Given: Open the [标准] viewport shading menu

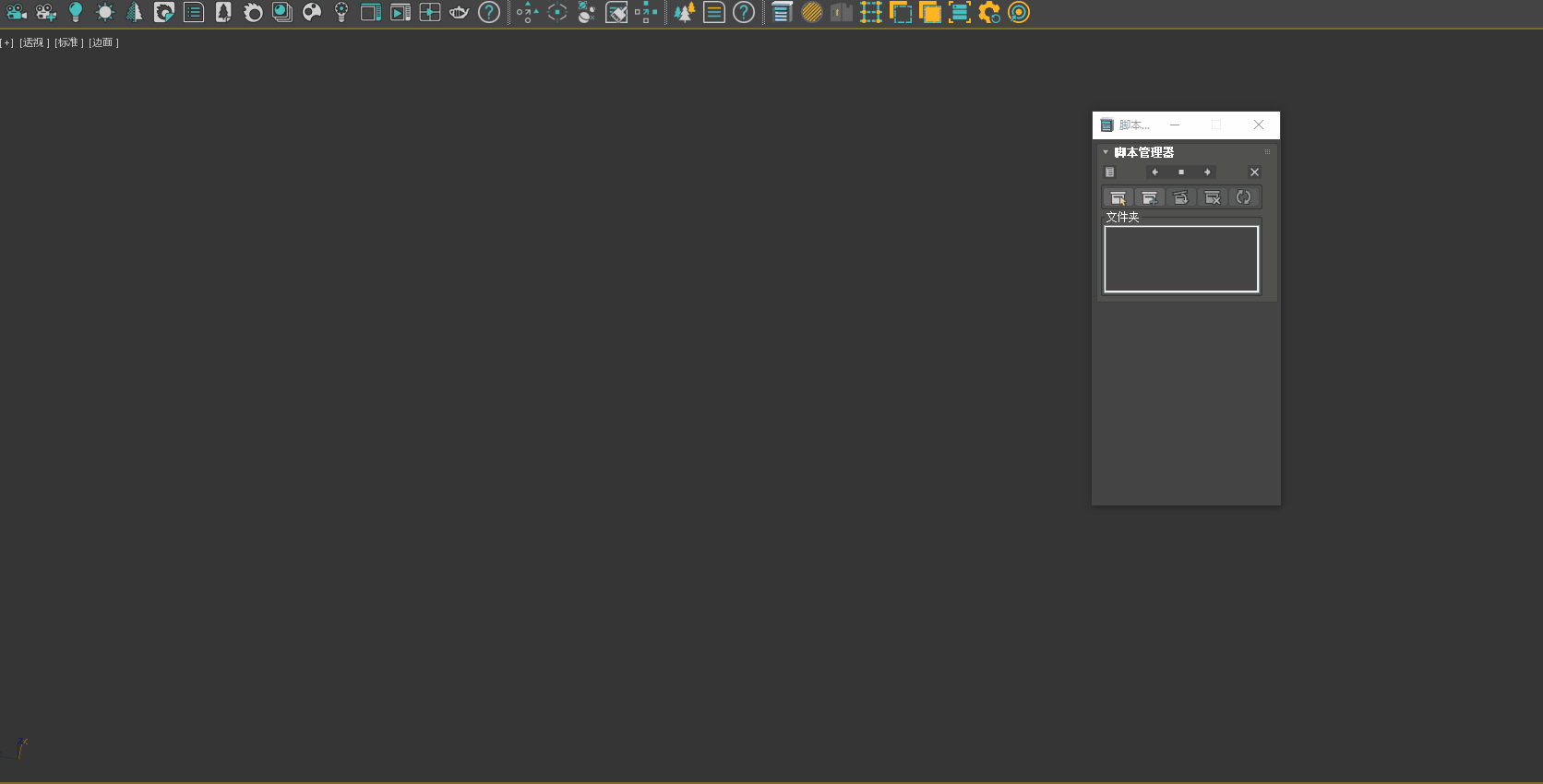Looking at the screenshot, I should [69, 42].
